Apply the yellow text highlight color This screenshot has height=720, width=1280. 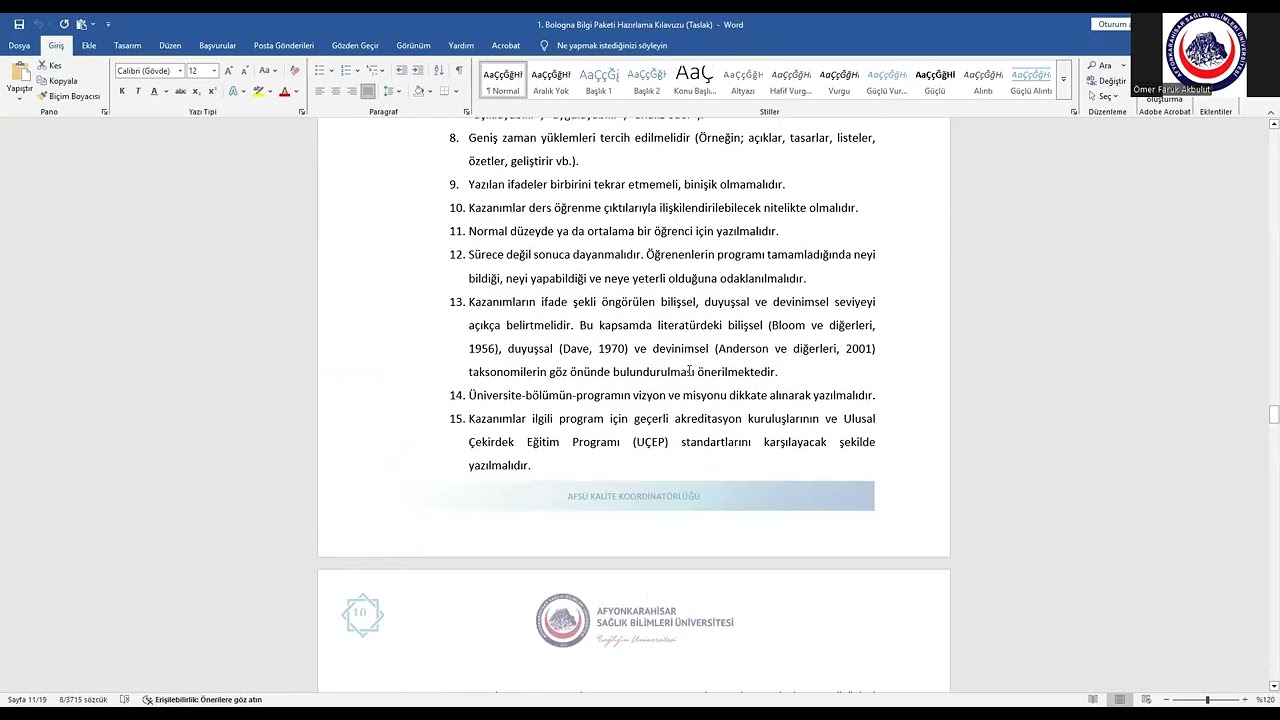[258, 91]
